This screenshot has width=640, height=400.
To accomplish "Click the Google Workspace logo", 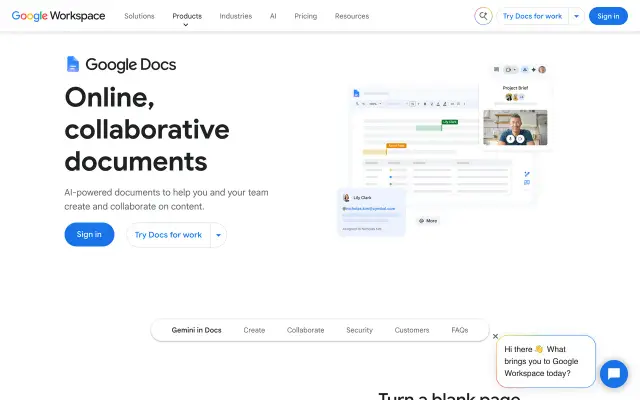I will [x=58, y=16].
